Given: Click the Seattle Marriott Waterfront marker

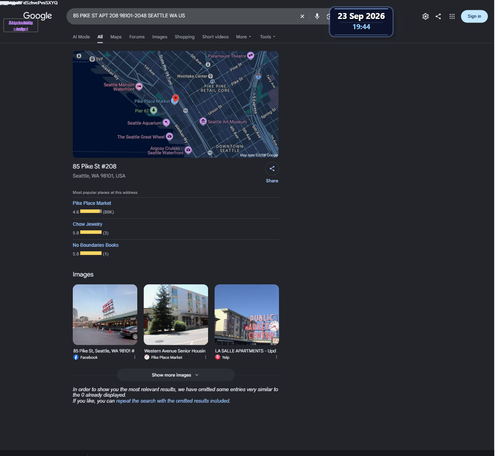Looking at the screenshot, I should [139, 86].
